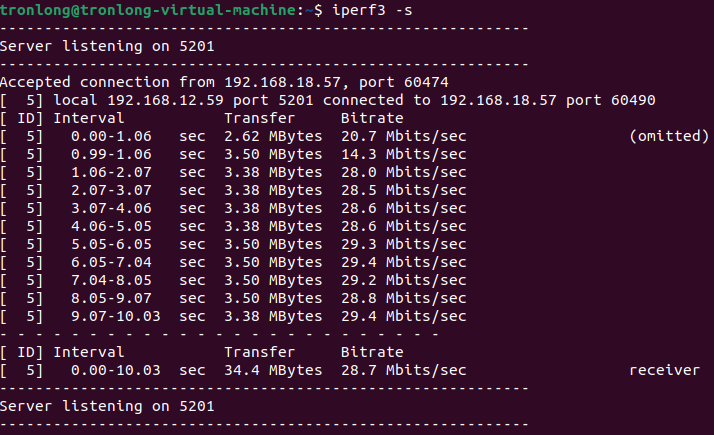Click the 9.07-10.03 interval entry
Screen dimensions: 714x435
pos(116,316)
